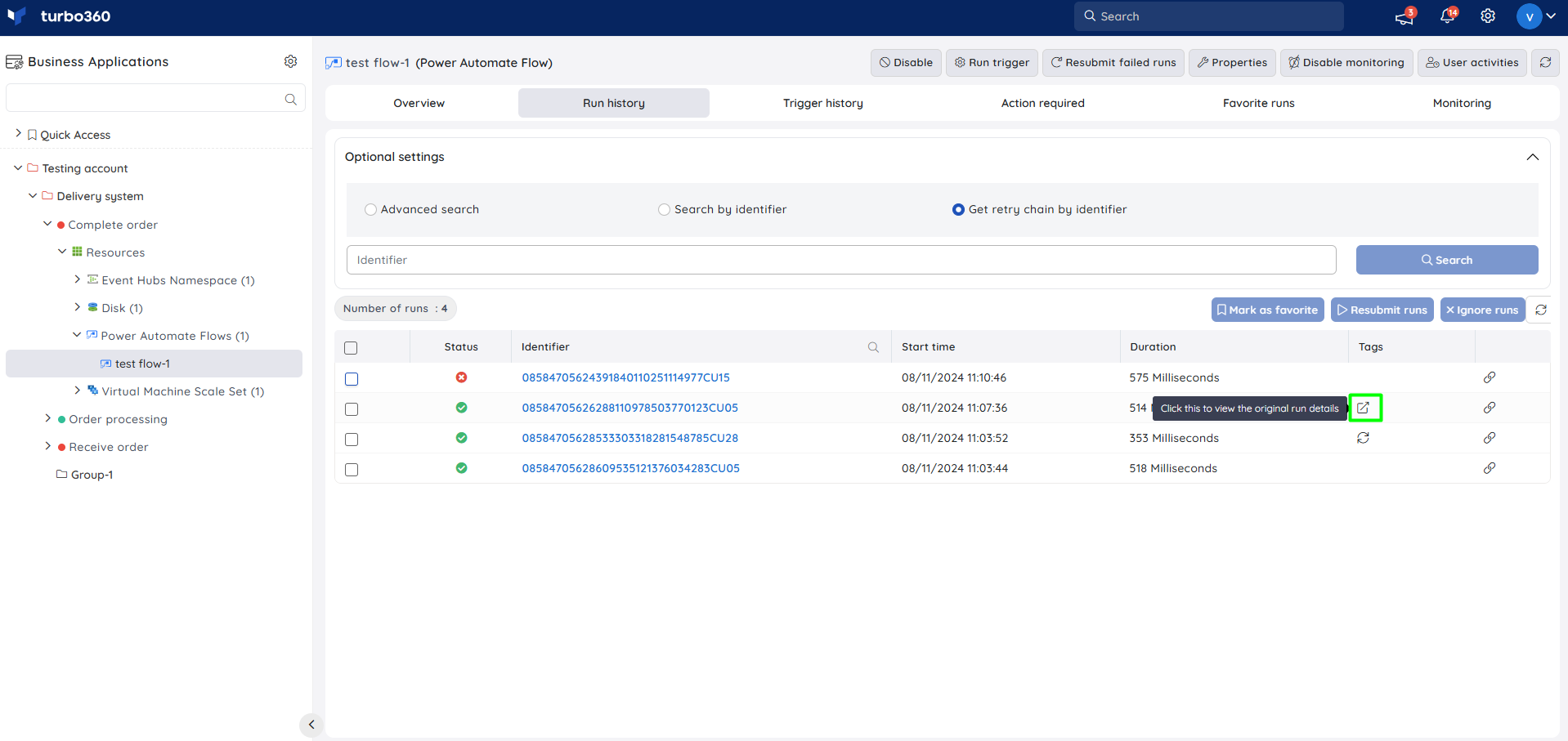Switch to the Run history tab

coord(614,103)
